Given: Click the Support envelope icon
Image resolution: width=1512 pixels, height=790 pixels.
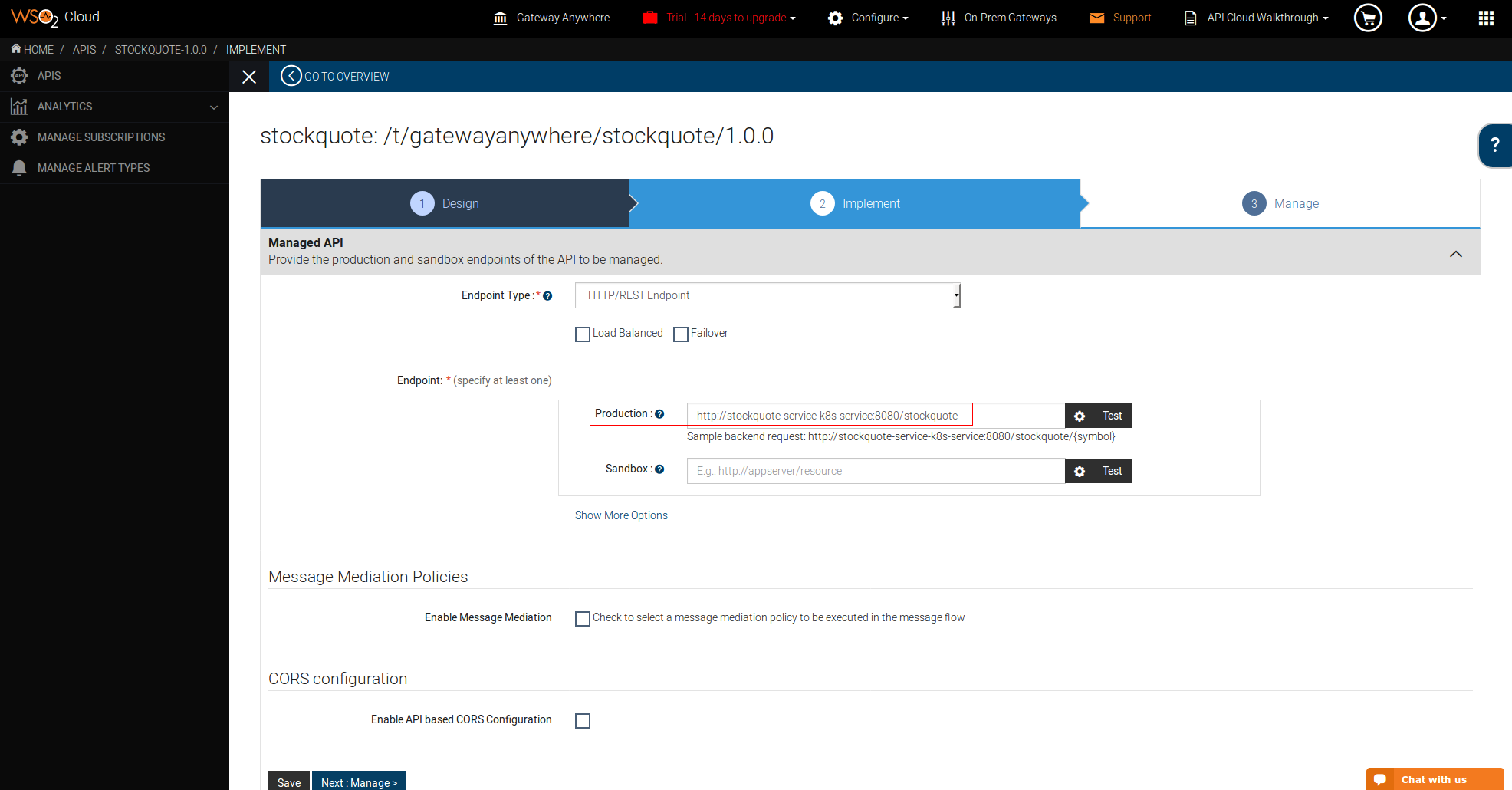Looking at the screenshot, I should pyautogui.click(x=1097, y=18).
